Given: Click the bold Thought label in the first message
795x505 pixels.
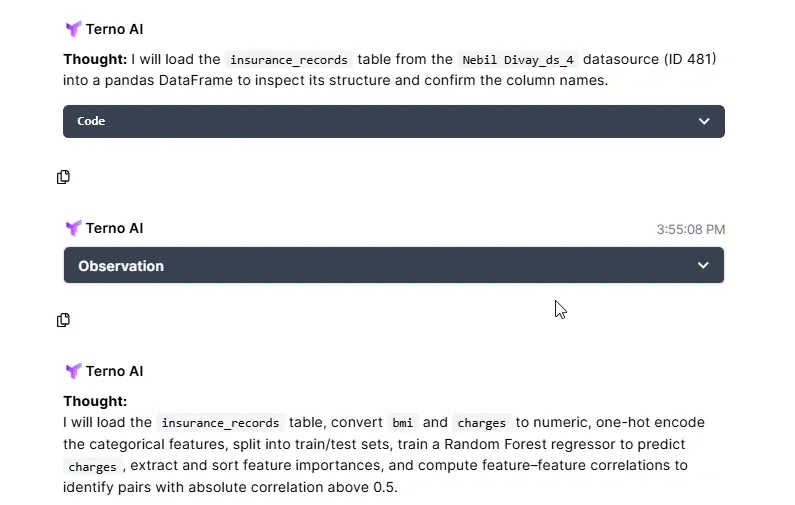Looking at the screenshot, I should click(x=95, y=59).
